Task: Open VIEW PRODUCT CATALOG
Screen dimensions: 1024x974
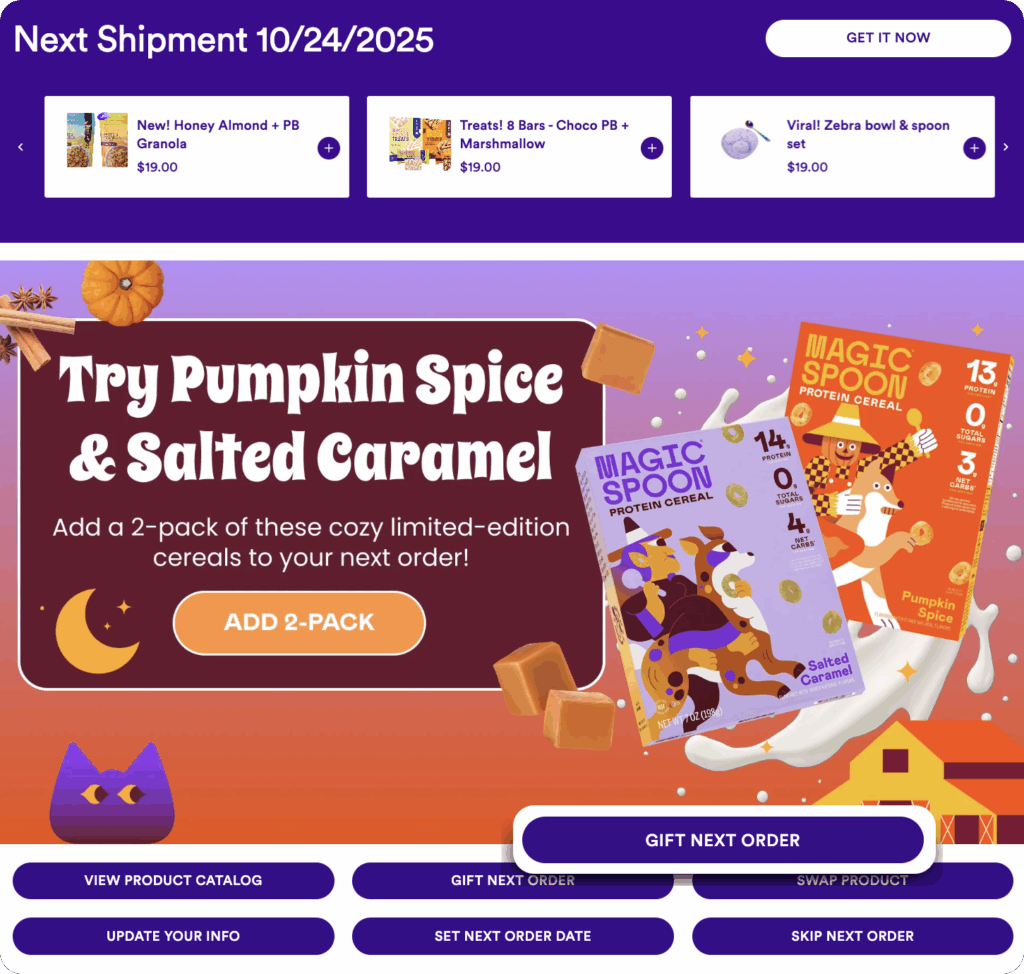Action: click(173, 880)
